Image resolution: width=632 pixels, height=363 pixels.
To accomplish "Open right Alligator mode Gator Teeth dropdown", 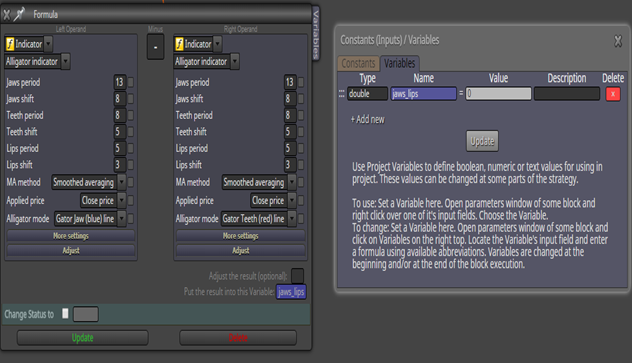I will (259, 219).
